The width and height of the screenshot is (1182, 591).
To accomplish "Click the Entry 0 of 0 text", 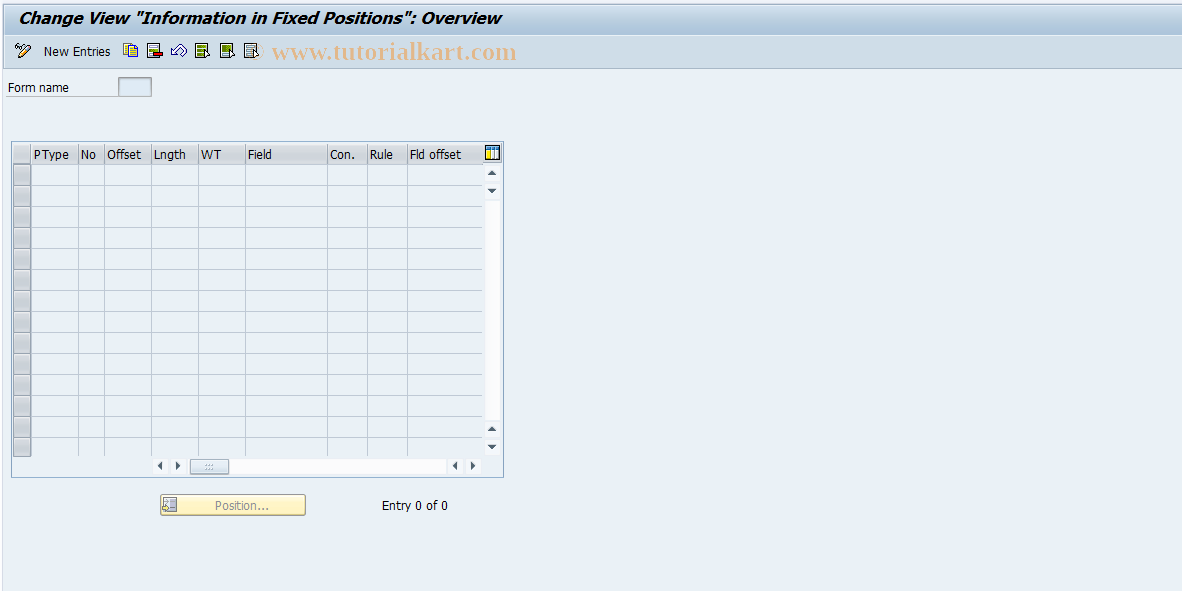I will [x=415, y=506].
